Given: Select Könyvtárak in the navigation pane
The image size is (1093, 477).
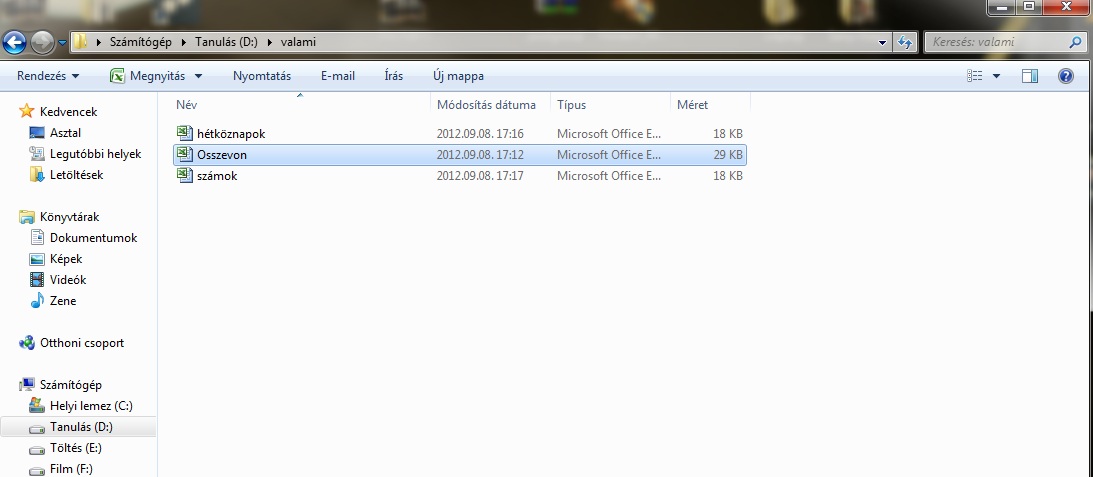Looking at the screenshot, I should pos(69,217).
